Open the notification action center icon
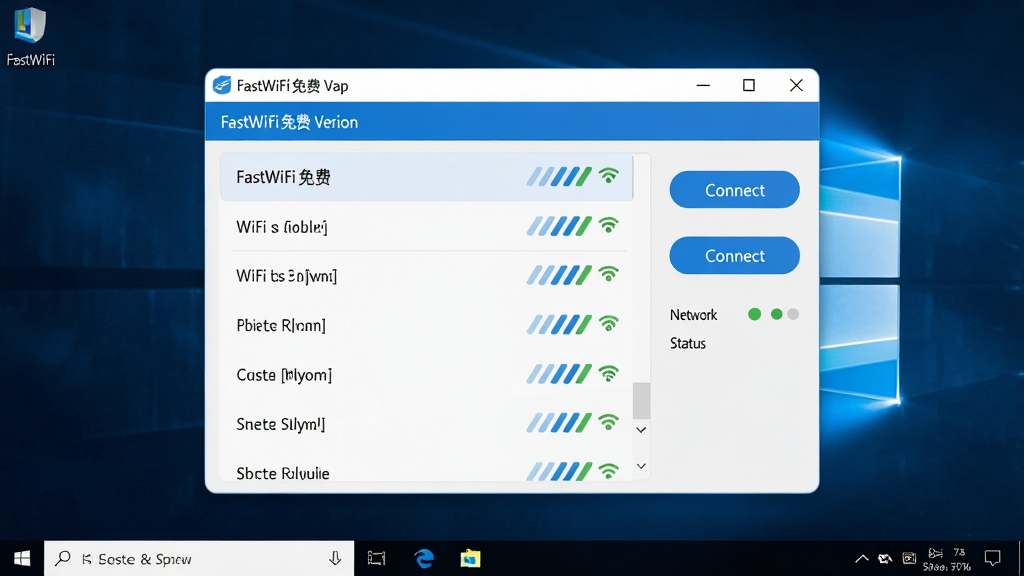1024x576 pixels. pos(993,558)
